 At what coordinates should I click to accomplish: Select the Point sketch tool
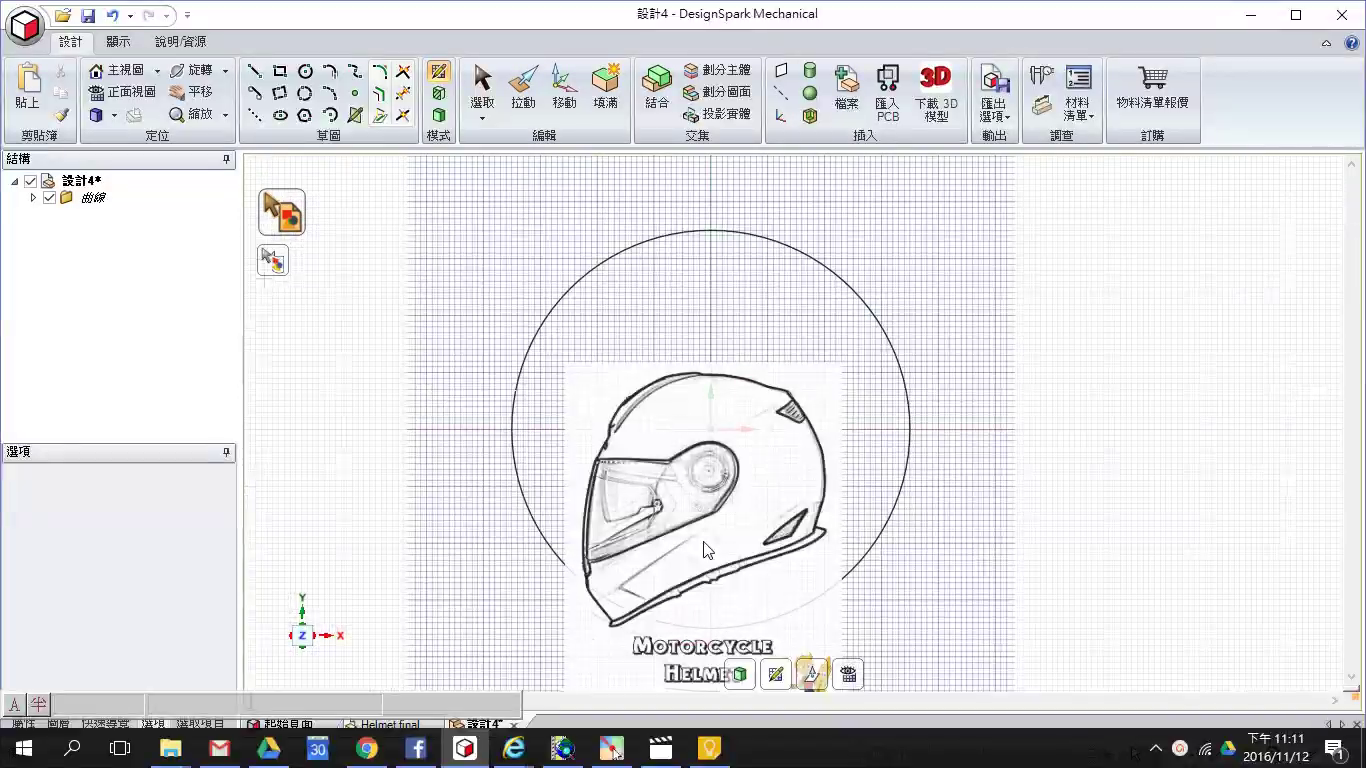tap(354, 93)
